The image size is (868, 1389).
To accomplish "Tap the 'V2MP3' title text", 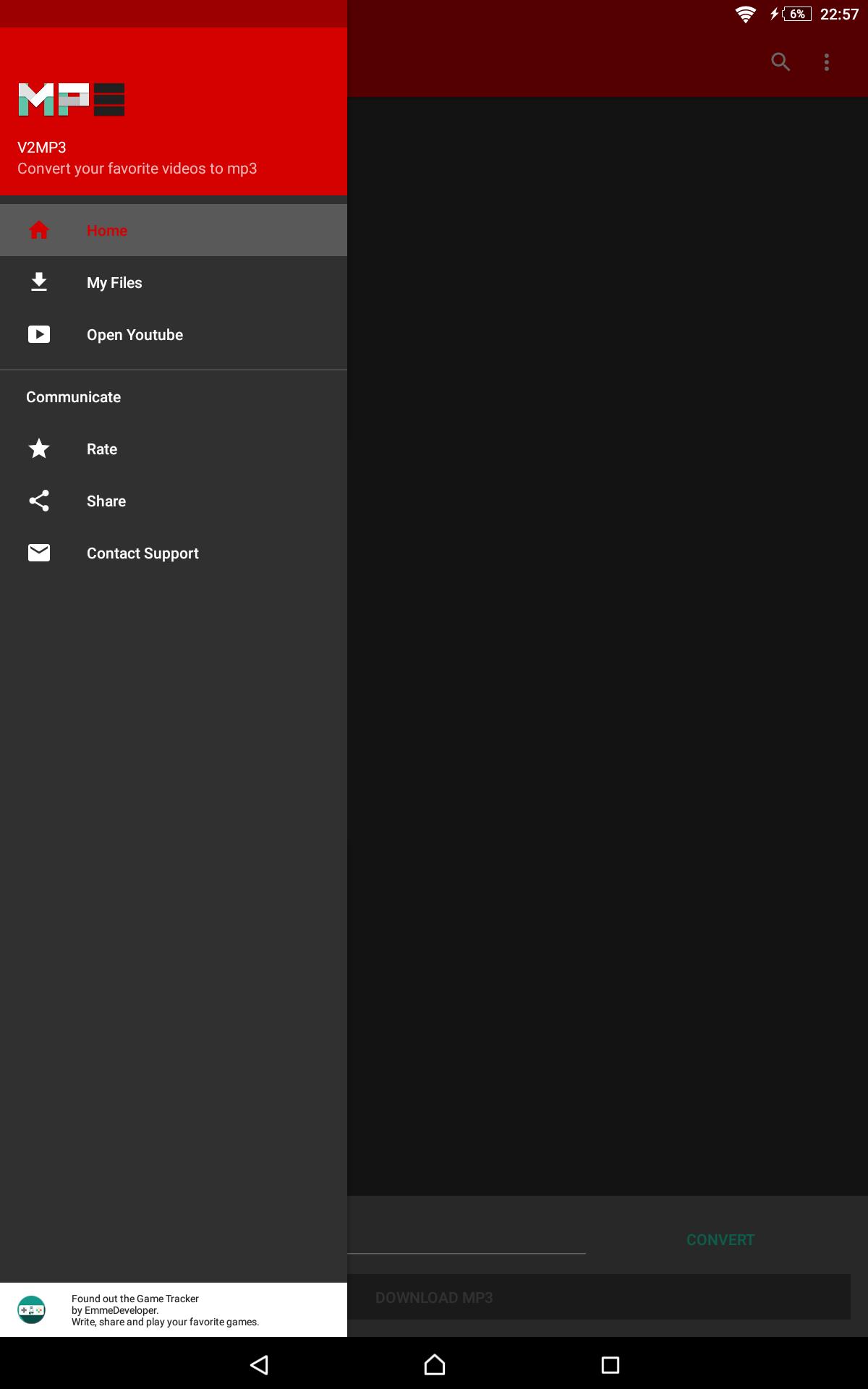I will point(42,148).
